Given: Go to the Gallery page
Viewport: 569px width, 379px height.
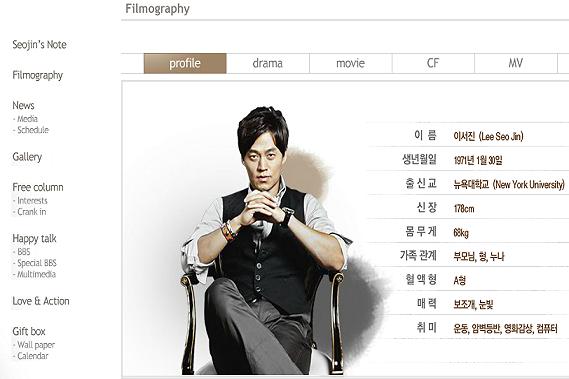Looking at the screenshot, I should 27,157.
